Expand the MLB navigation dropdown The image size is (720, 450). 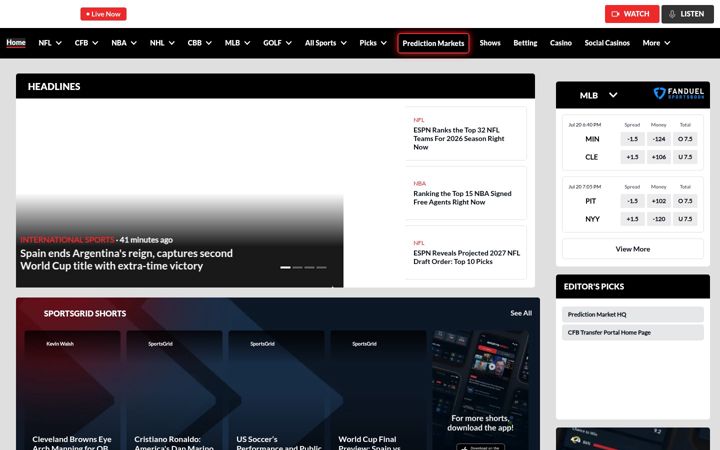pyautogui.click(x=237, y=43)
